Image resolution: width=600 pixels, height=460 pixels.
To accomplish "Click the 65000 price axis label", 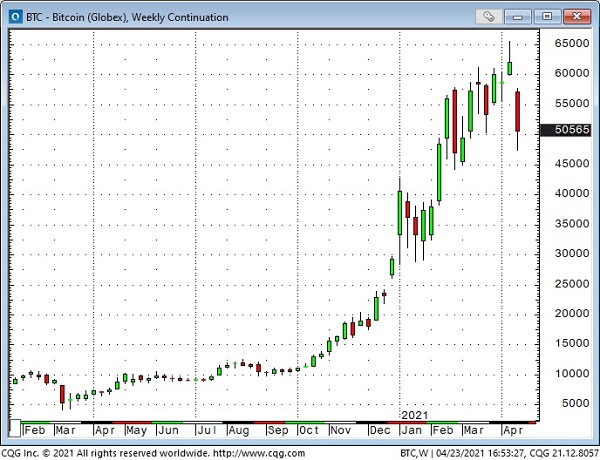I will pyautogui.click(x=572, y=43).
